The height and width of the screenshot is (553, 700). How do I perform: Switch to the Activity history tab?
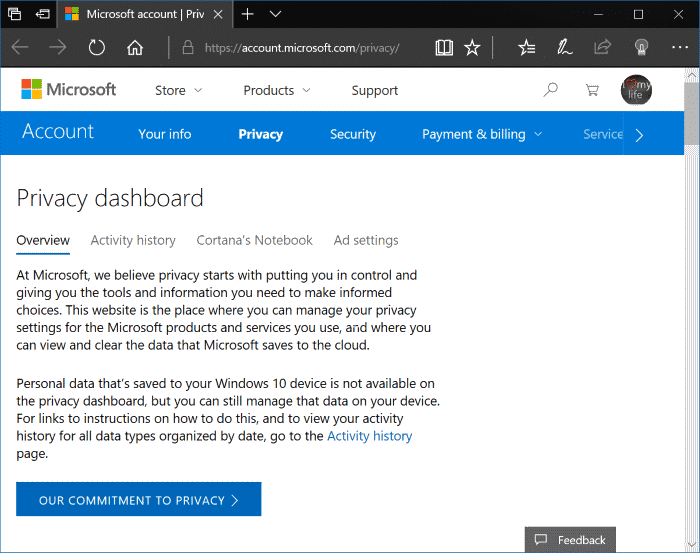[x=133, y=241]
